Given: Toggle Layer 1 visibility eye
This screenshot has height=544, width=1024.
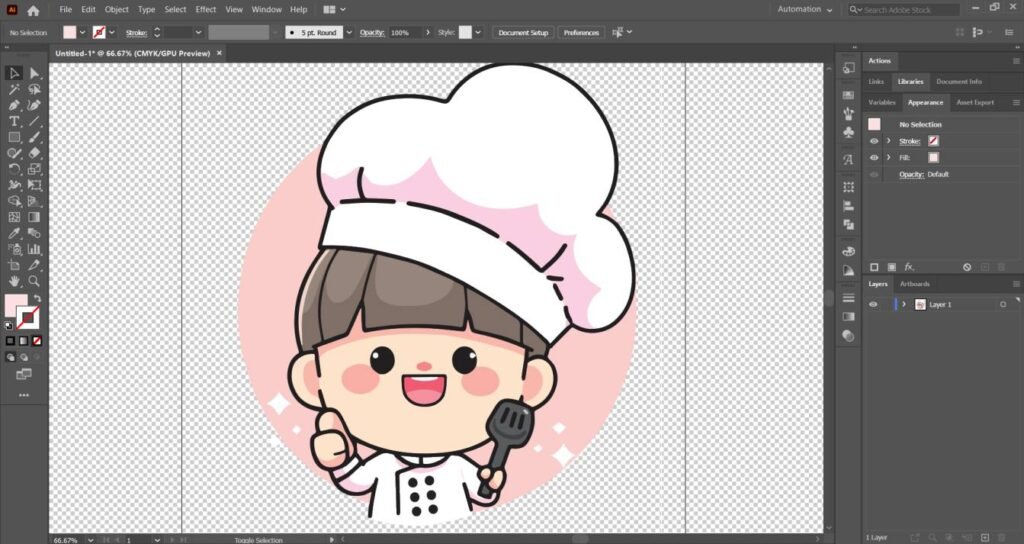Looking at the screenshot, I should [x=873, y=304].
